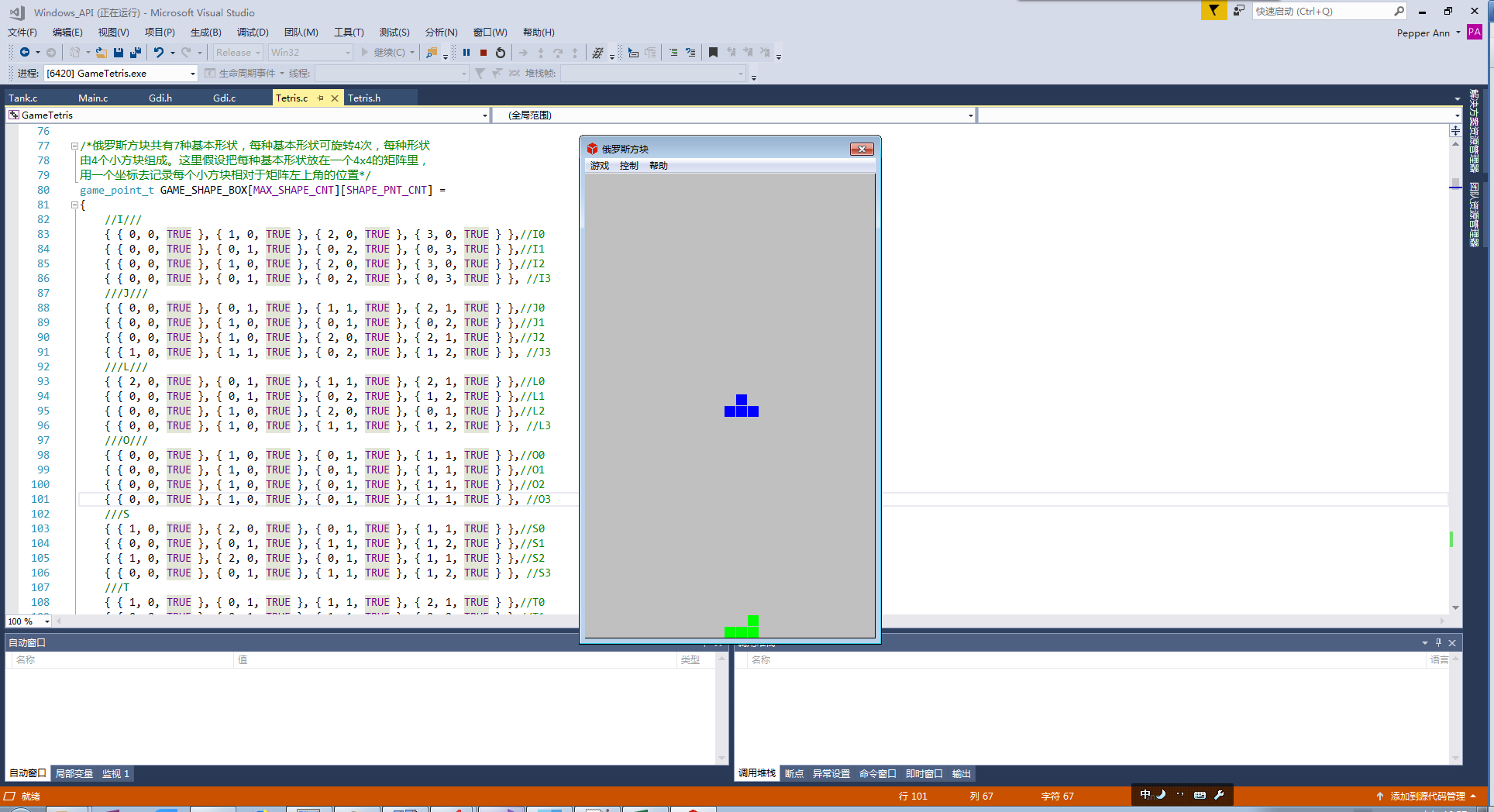The image size is (1494, 812).
Task: Open the GameTetris project scope dropdown
Action: [248, 115]
